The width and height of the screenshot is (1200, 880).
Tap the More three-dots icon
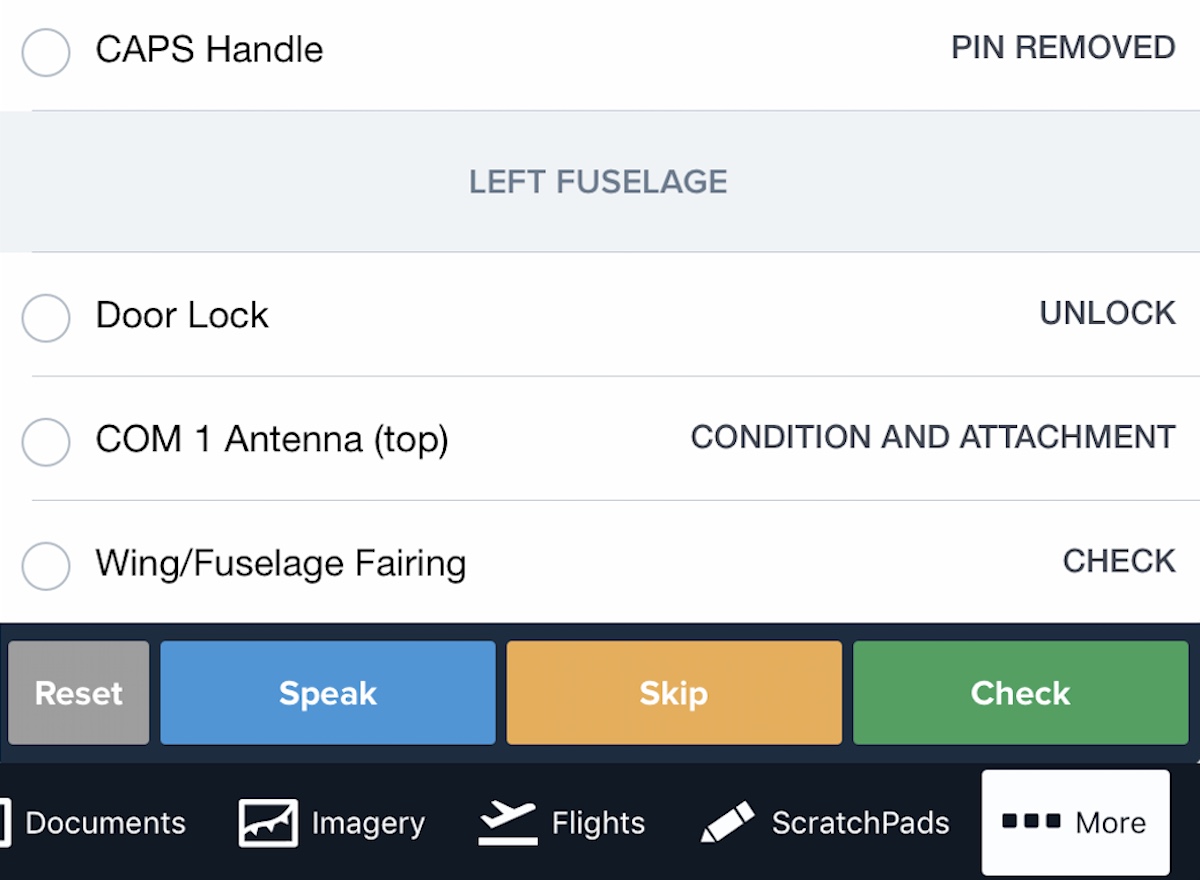click(1031, 822)
